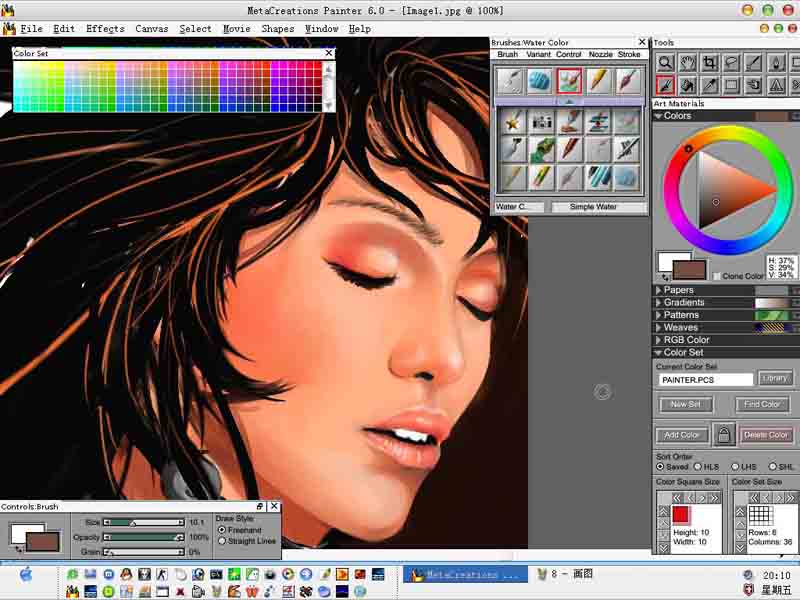Expand the RGB Color section
Viewport: 800px width, 600px height.
658,340
